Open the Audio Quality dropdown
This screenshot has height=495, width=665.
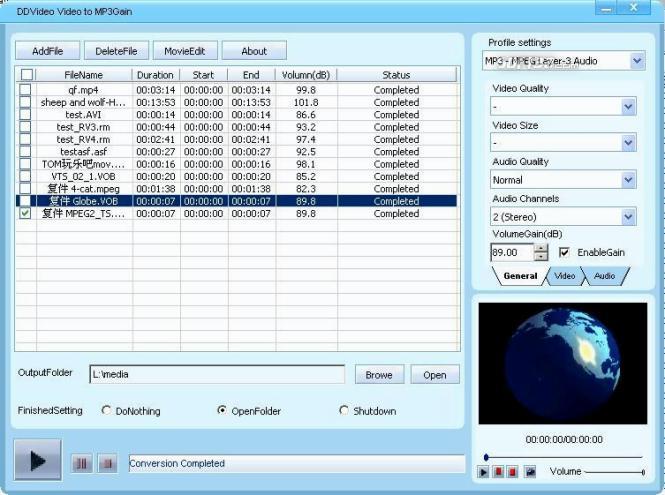628,180
